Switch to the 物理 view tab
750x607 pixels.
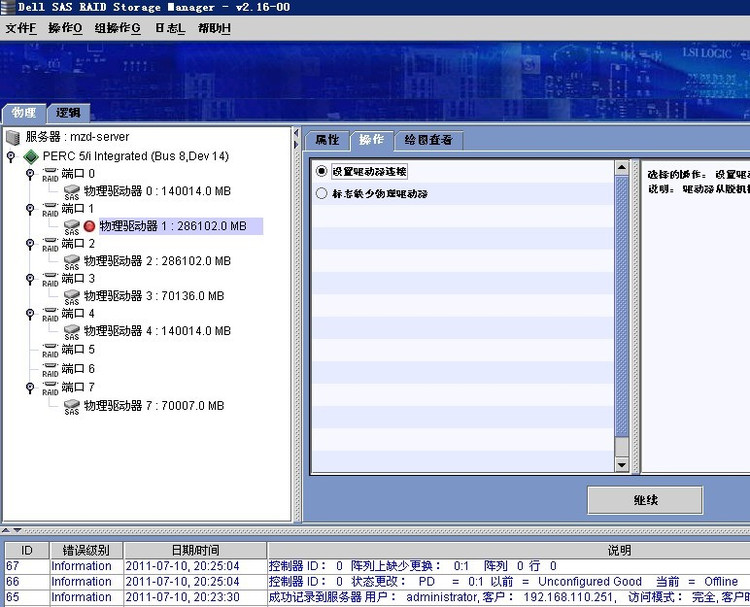pyautogui.click(x=24, y=113)
